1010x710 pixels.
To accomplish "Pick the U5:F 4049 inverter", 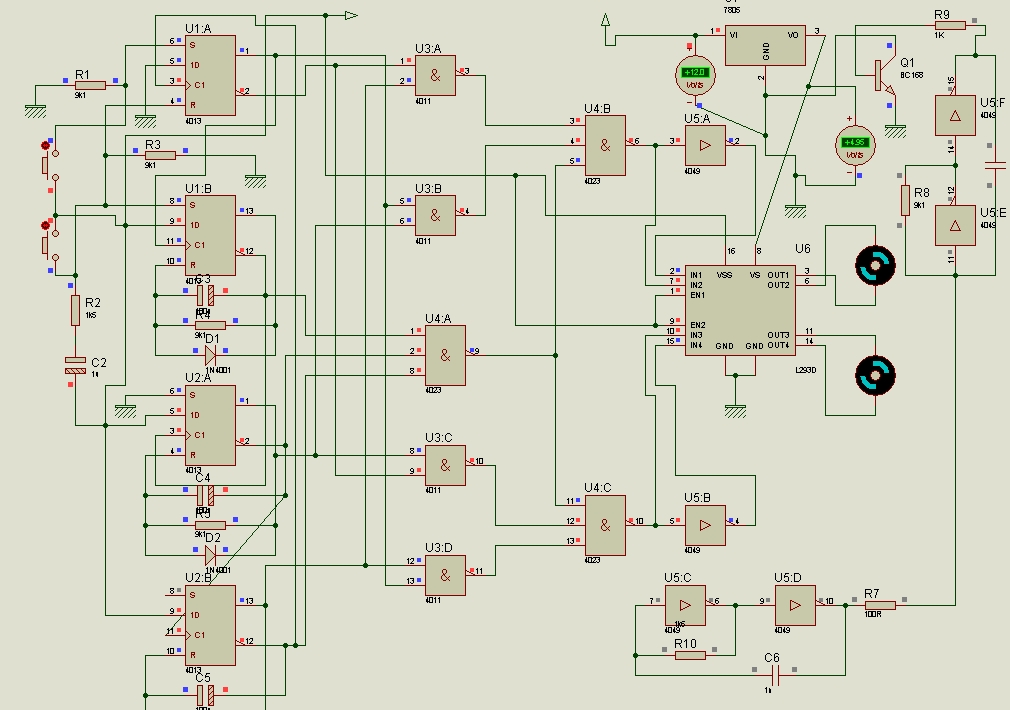I will tap(955, 115).
